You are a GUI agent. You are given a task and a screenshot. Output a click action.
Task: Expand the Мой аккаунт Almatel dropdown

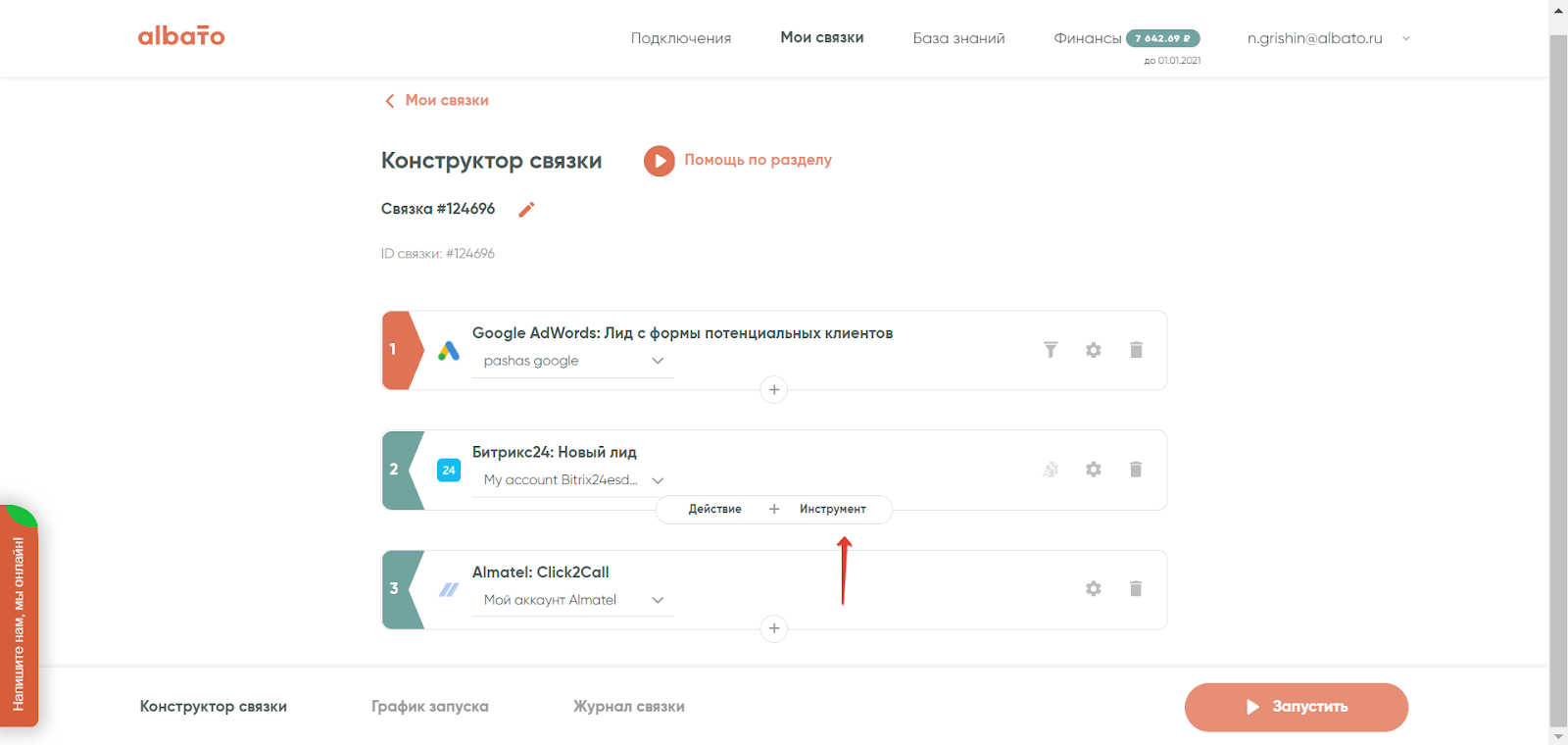tap(658, 600)
